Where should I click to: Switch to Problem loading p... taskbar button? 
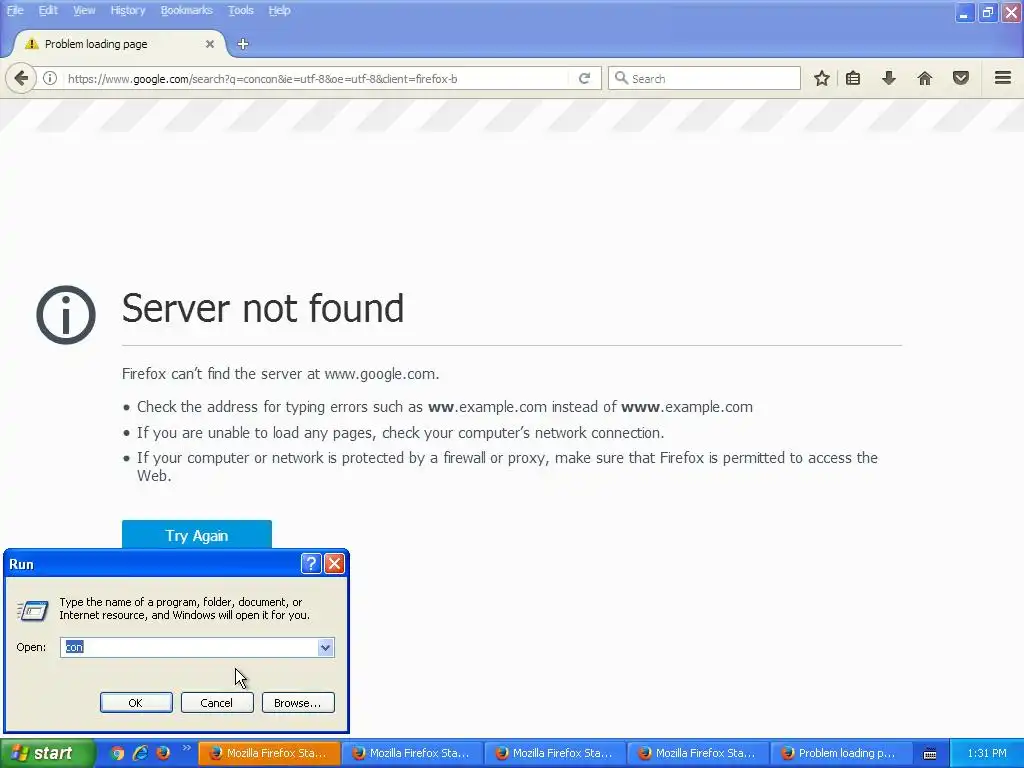pos(840,753)
